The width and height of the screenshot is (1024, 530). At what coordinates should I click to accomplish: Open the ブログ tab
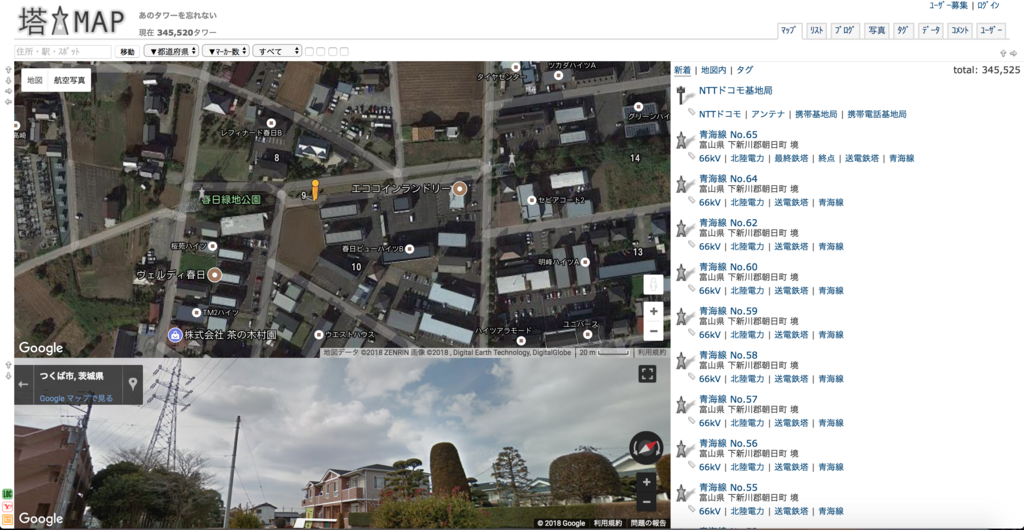coord(846,30)
